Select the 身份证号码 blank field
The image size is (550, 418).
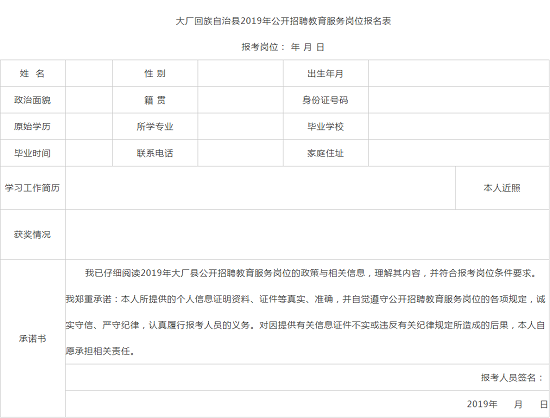click(459, 100)
